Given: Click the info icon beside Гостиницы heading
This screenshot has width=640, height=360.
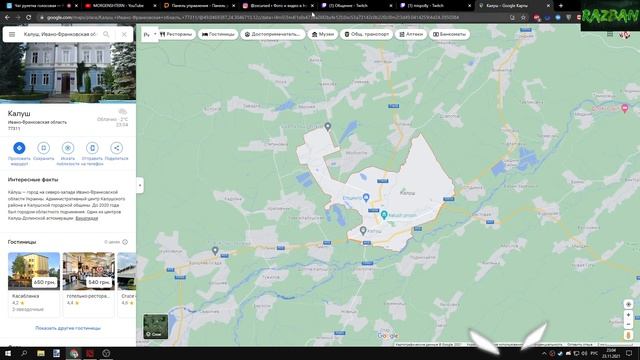Looking at the screenshot, I should 125,242.
